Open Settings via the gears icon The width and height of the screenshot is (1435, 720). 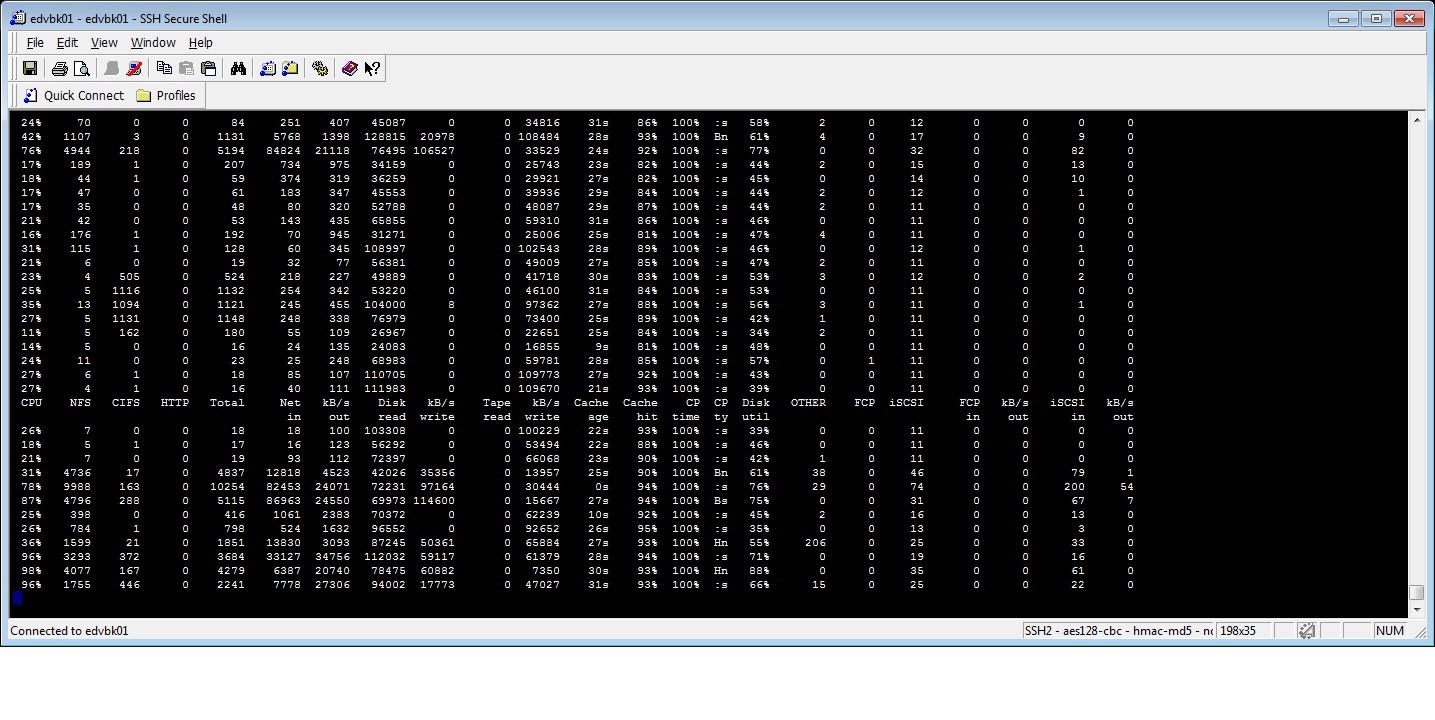[320, 69]
